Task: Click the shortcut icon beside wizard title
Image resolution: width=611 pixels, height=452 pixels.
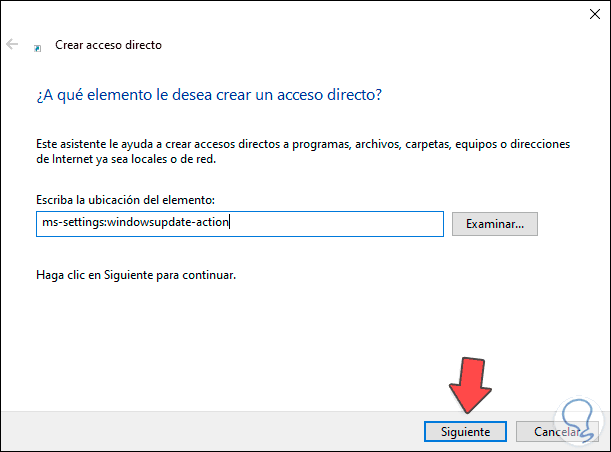Action: (38, 46)
